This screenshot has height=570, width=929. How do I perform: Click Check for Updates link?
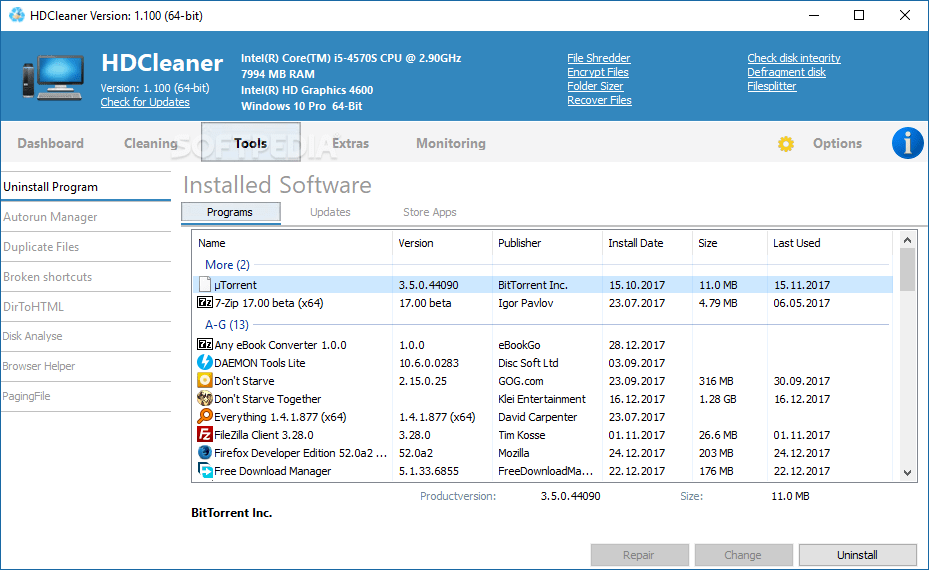[x=145, y=102]
